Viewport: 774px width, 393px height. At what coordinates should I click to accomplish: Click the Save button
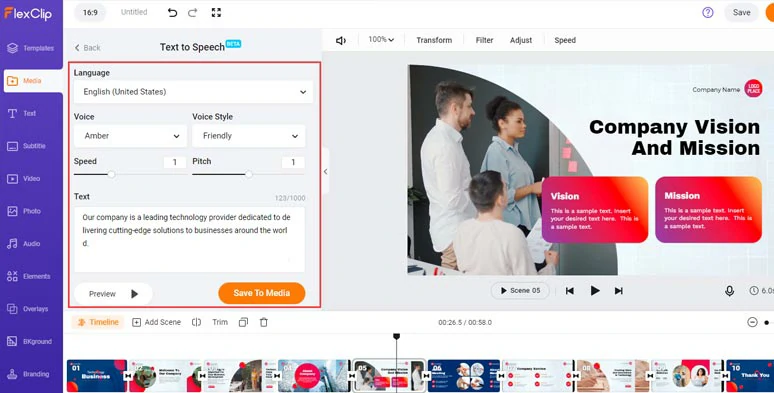click(741, 13)
